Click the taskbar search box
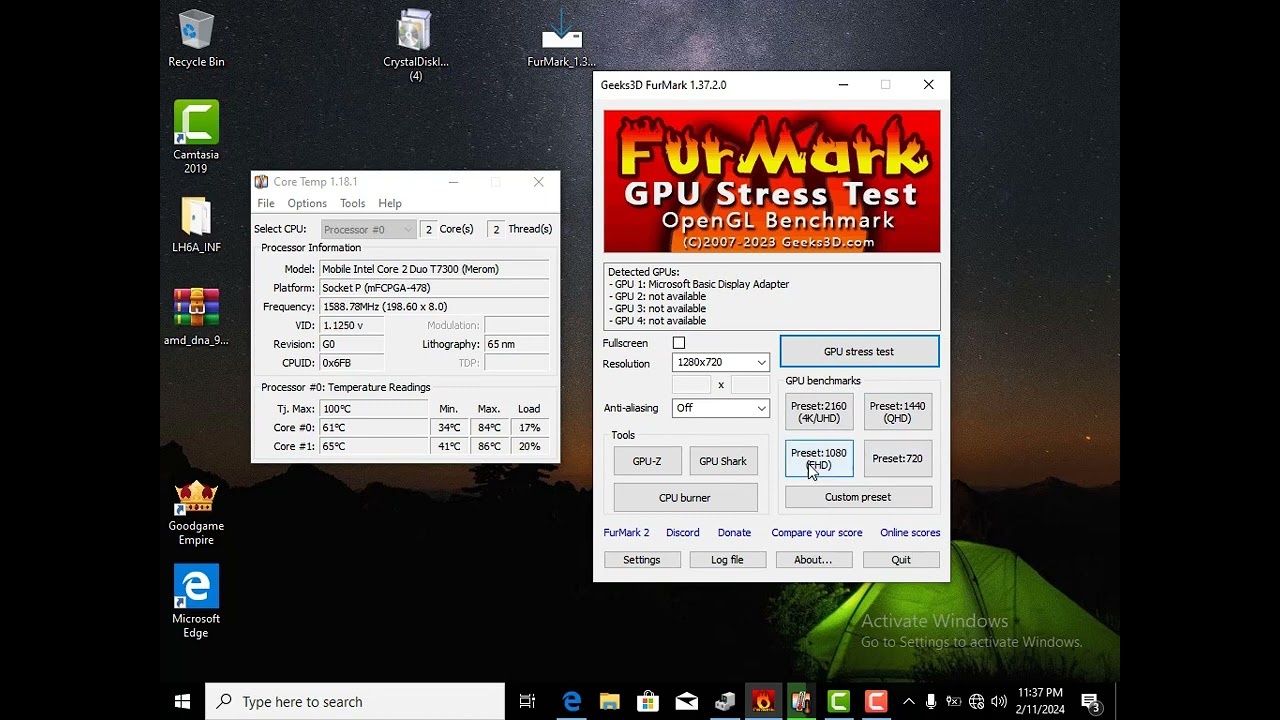This screenshot has width=1280, height=720. point(355,702)
